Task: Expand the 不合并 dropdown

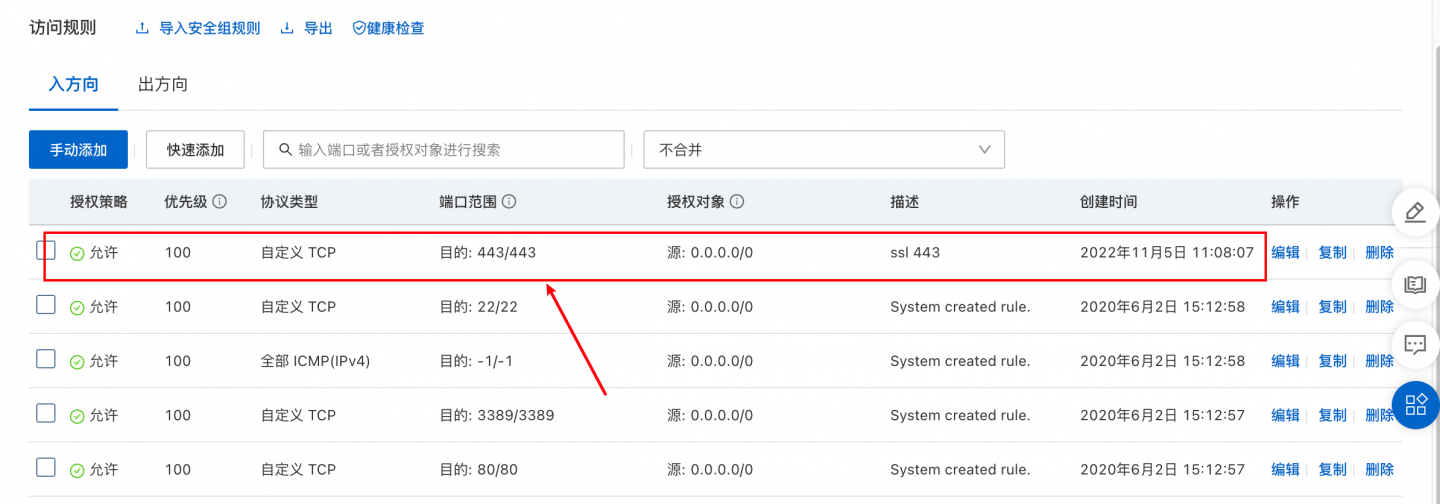Action: (824, 150)
